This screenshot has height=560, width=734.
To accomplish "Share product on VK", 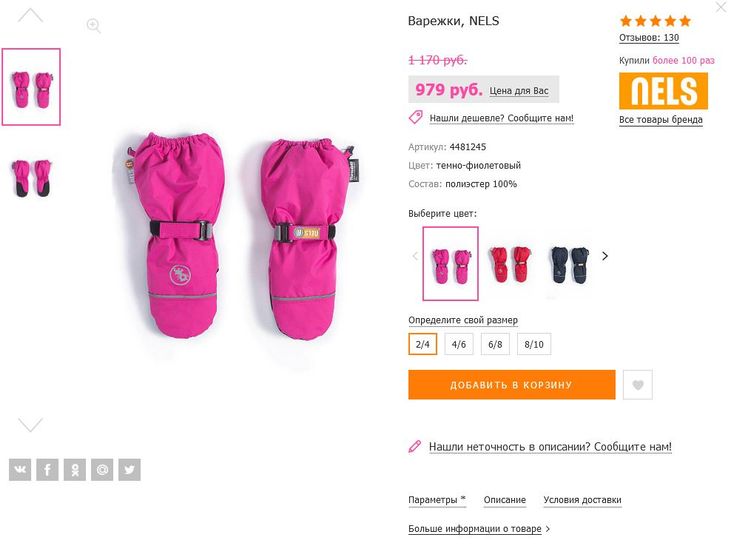I will (20, 470).
